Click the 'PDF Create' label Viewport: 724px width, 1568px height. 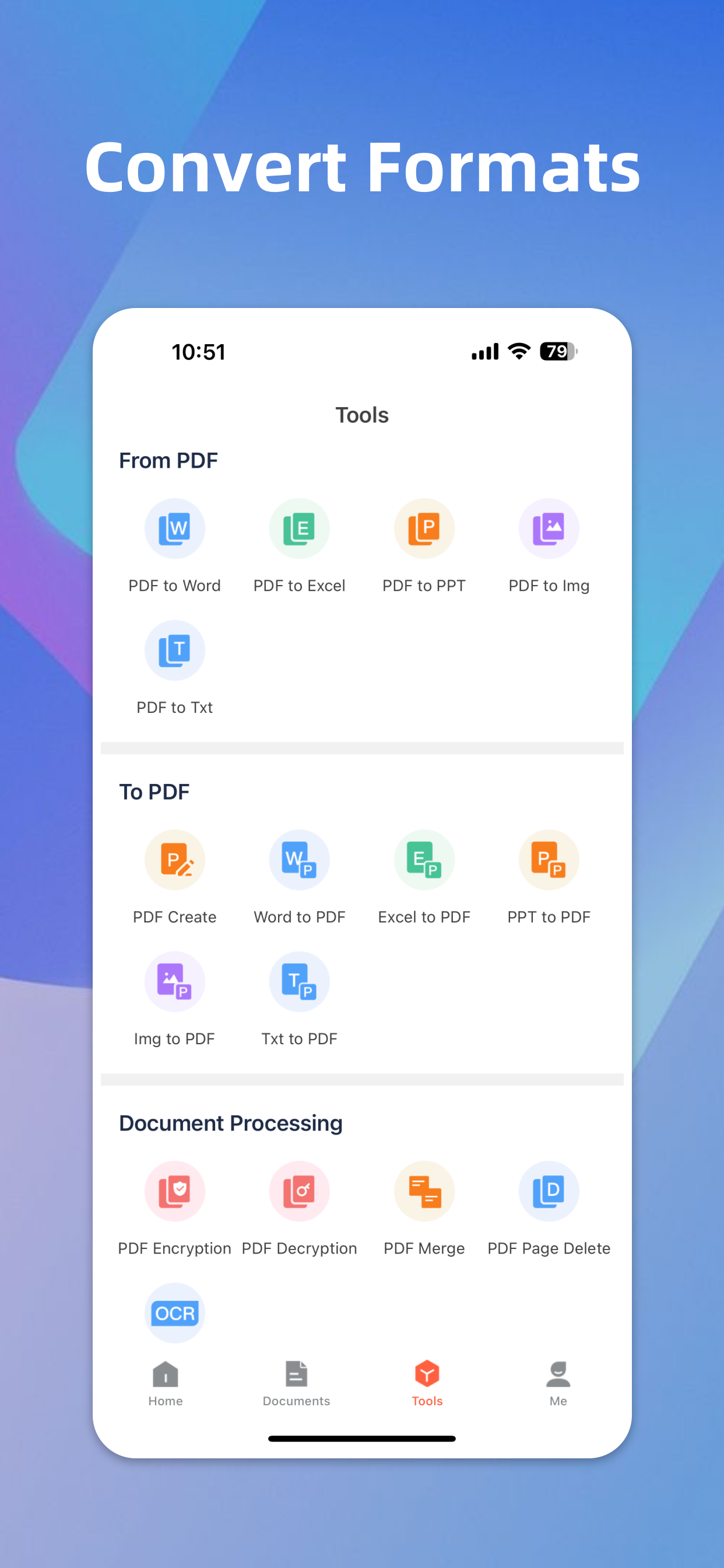175,916
